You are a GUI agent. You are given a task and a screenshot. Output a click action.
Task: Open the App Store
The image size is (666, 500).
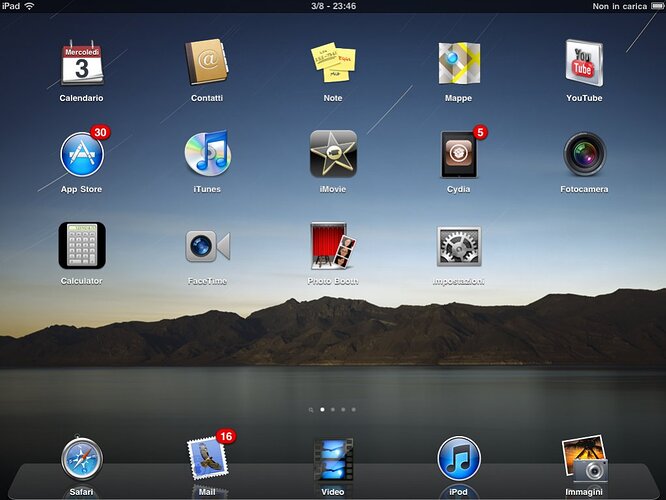click(82, 154)
